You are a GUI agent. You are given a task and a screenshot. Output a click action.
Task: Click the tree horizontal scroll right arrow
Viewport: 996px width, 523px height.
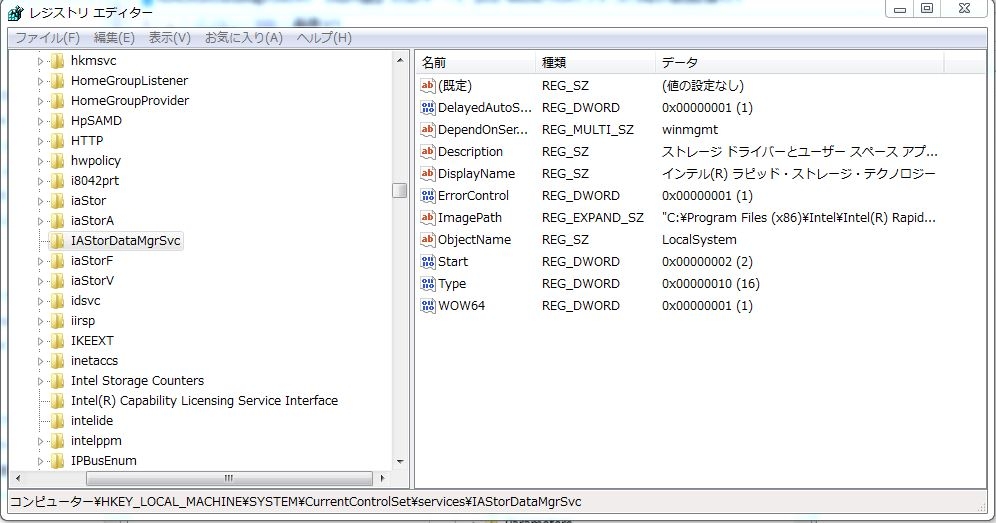pos(382,478)
